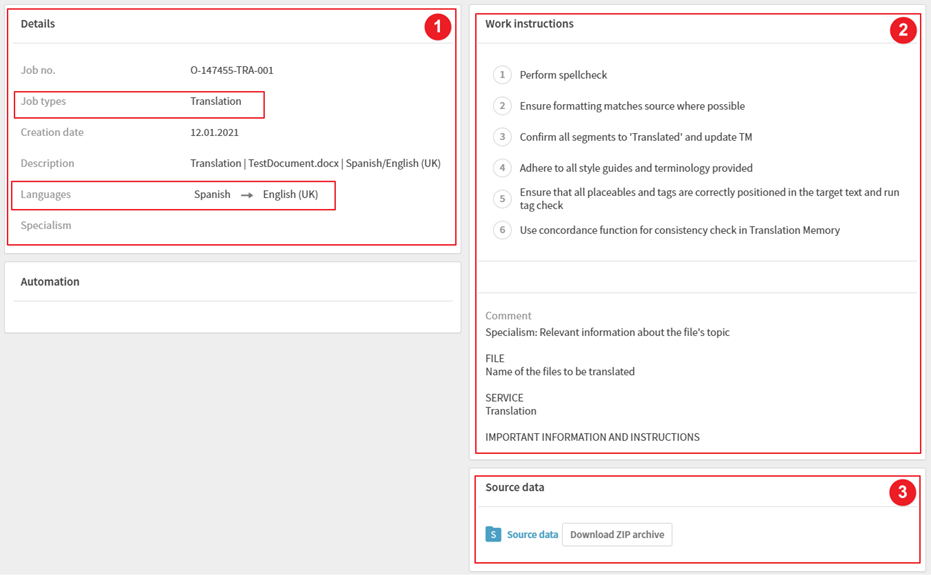Click the Translation job type value

216,101
